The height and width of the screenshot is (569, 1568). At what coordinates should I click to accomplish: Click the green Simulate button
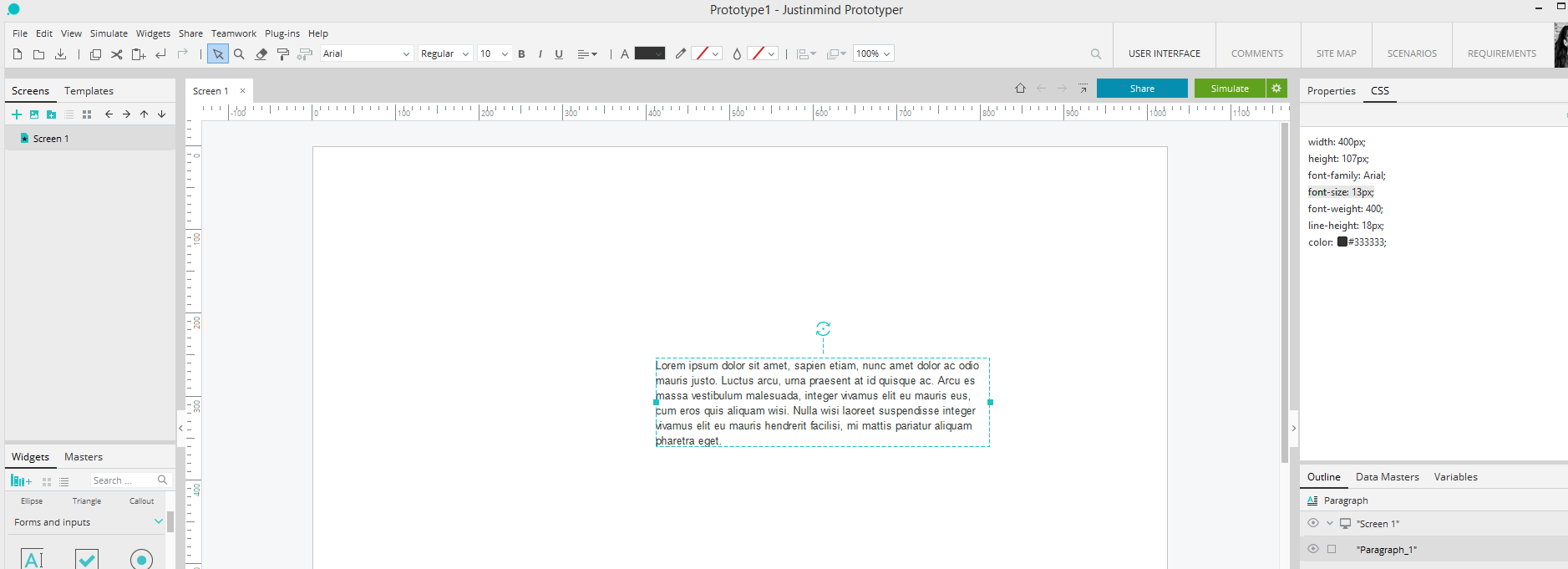pos(1230,89)
